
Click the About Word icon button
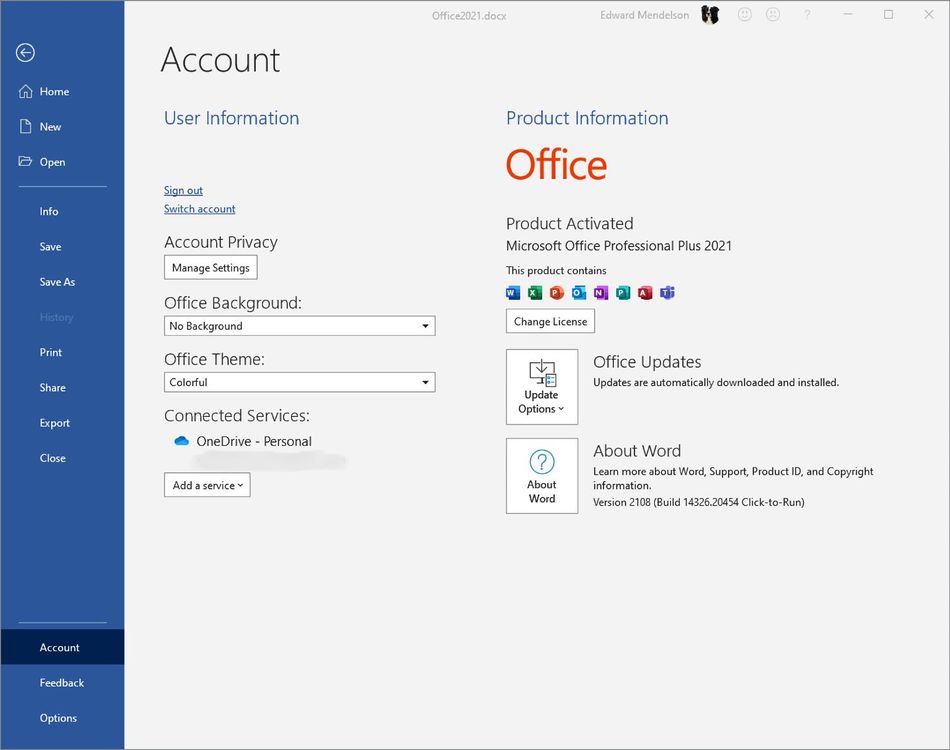coord(541,475)
